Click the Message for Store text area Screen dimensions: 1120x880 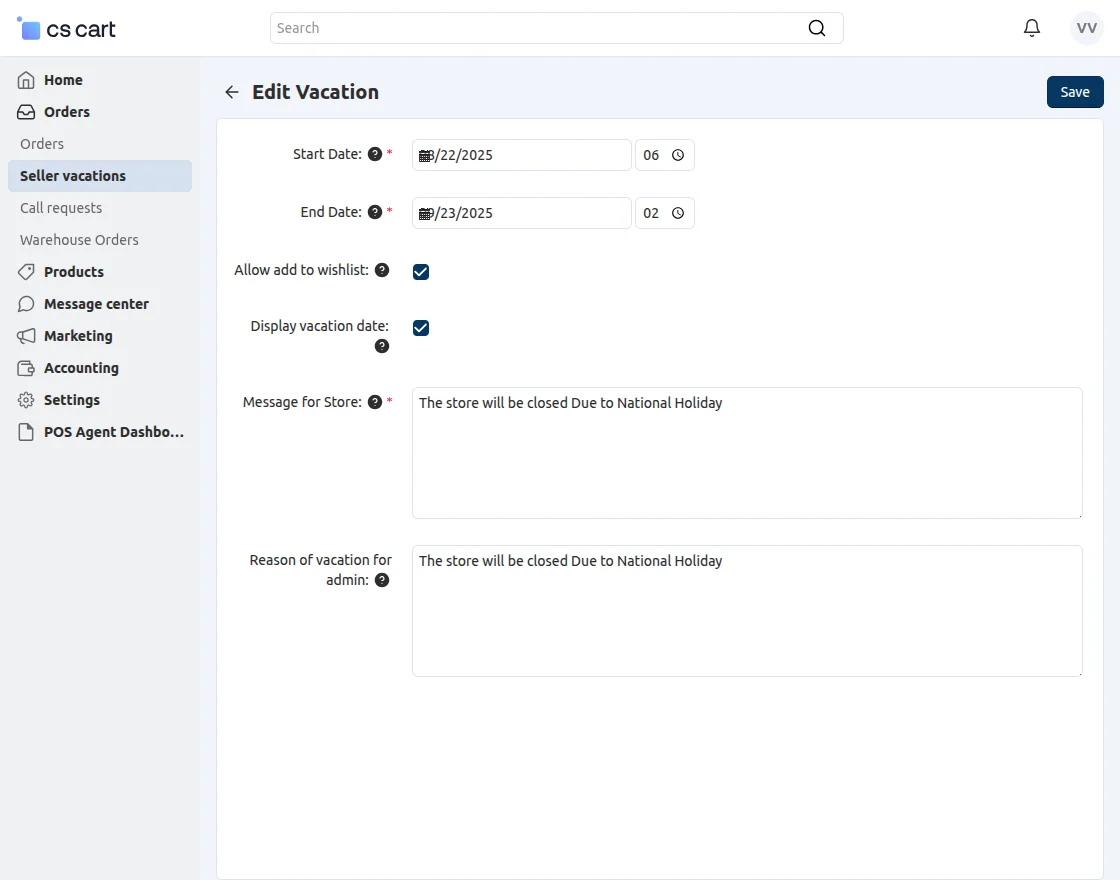(746, 453)
